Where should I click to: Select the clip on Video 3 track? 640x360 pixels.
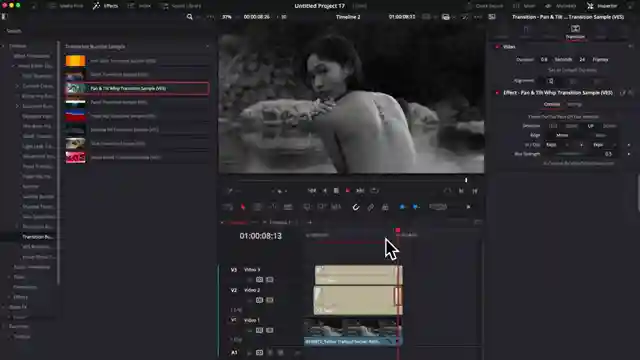[x=358, y=275]
